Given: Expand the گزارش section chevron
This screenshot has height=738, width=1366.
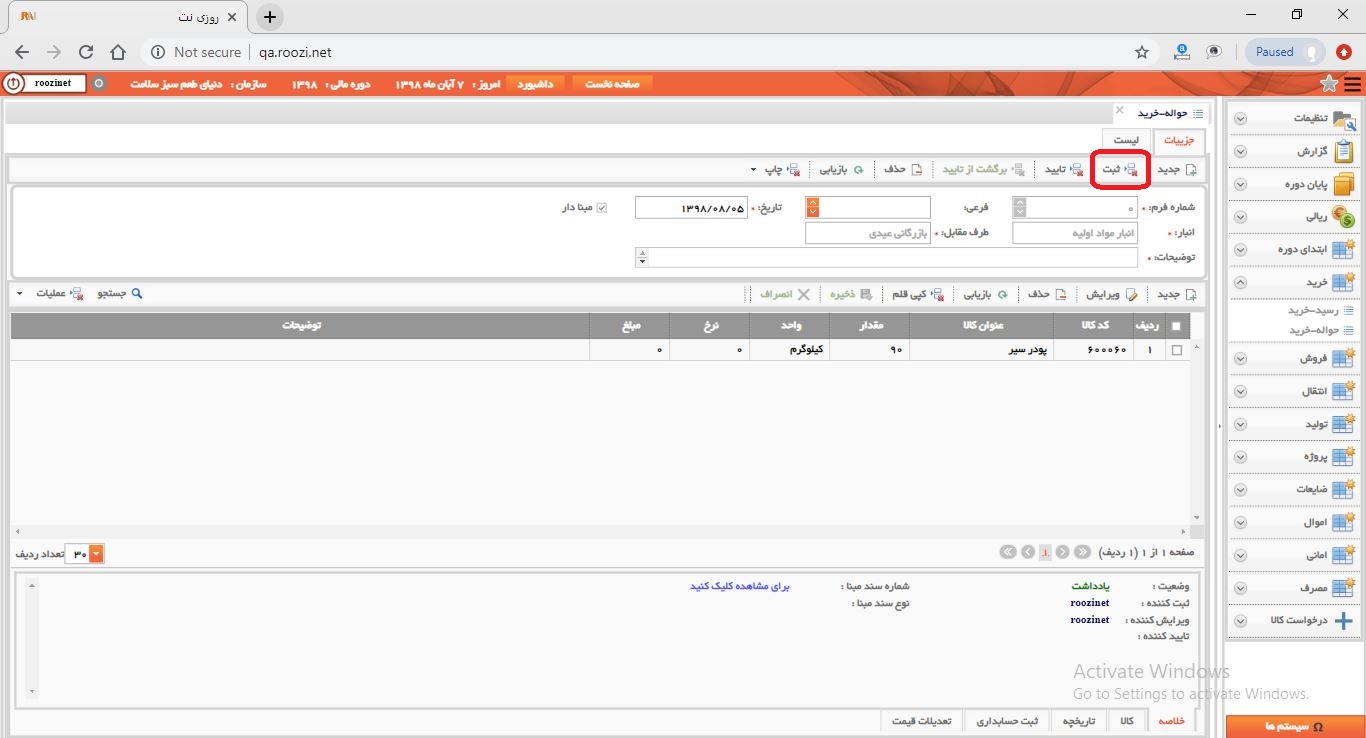Looking at the screenshot, I should 1240,152.
